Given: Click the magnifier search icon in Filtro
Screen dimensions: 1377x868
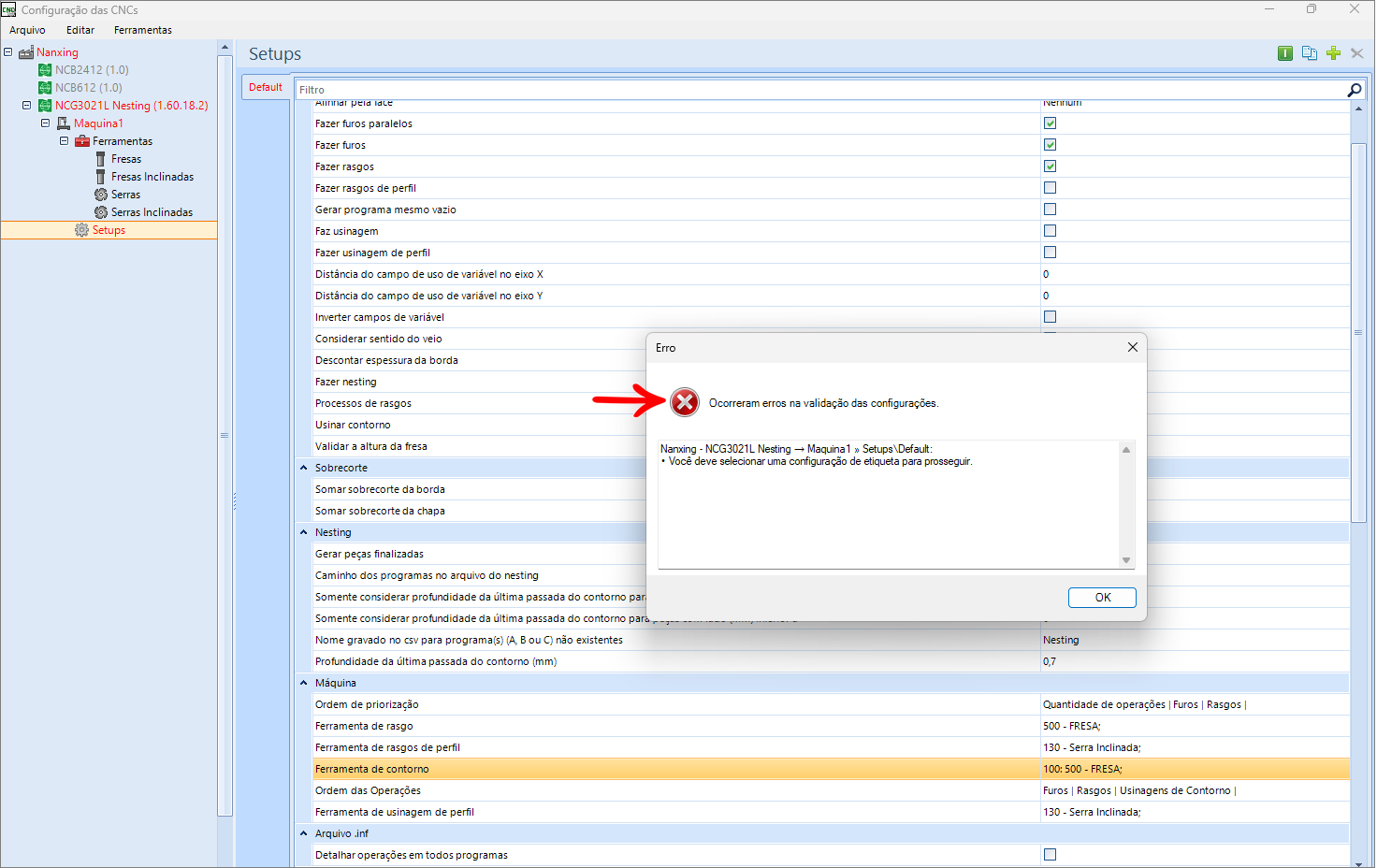Looking at the screenshot, I should [1354, 90].
